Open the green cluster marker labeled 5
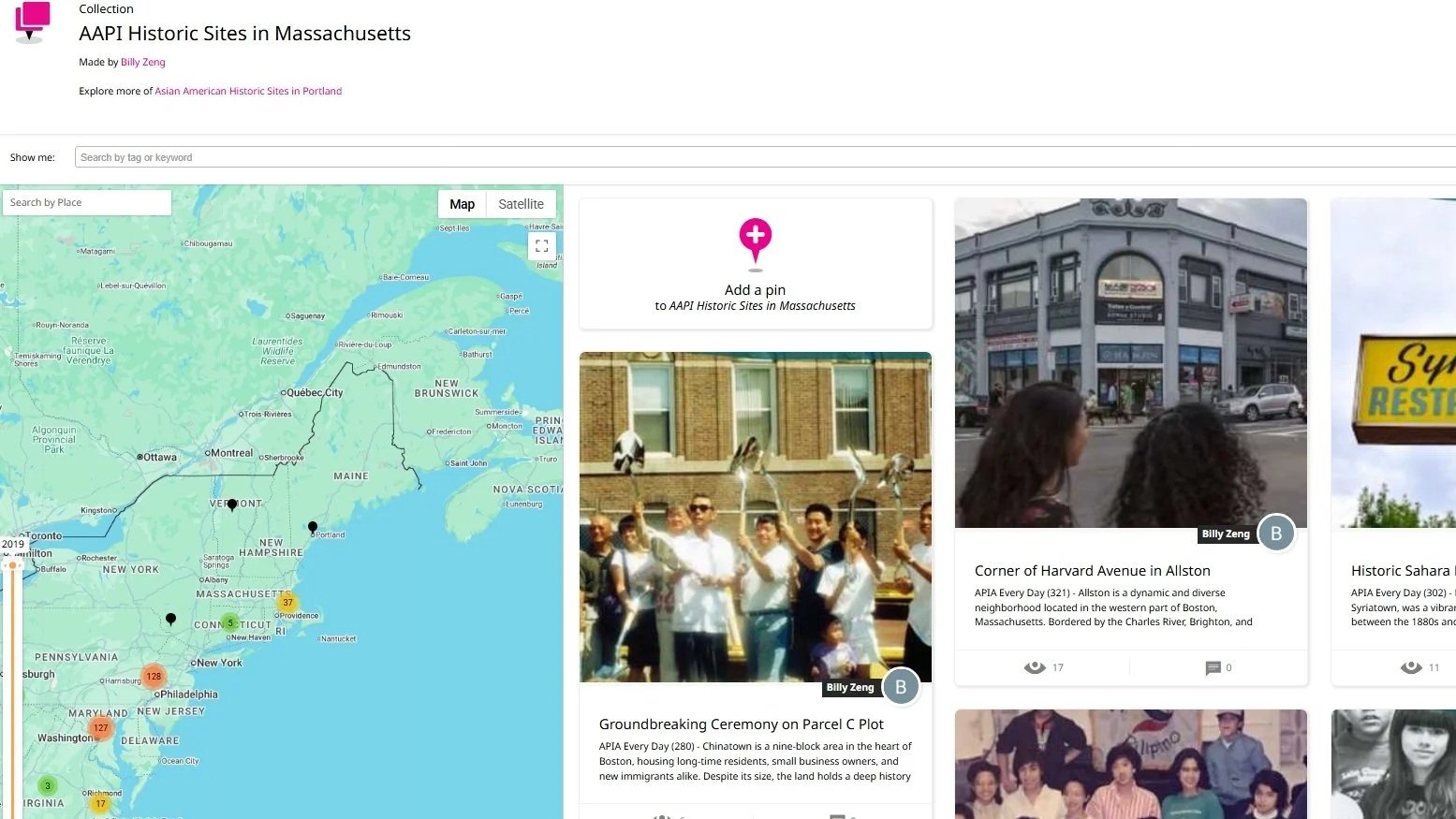 pos(230,623)
